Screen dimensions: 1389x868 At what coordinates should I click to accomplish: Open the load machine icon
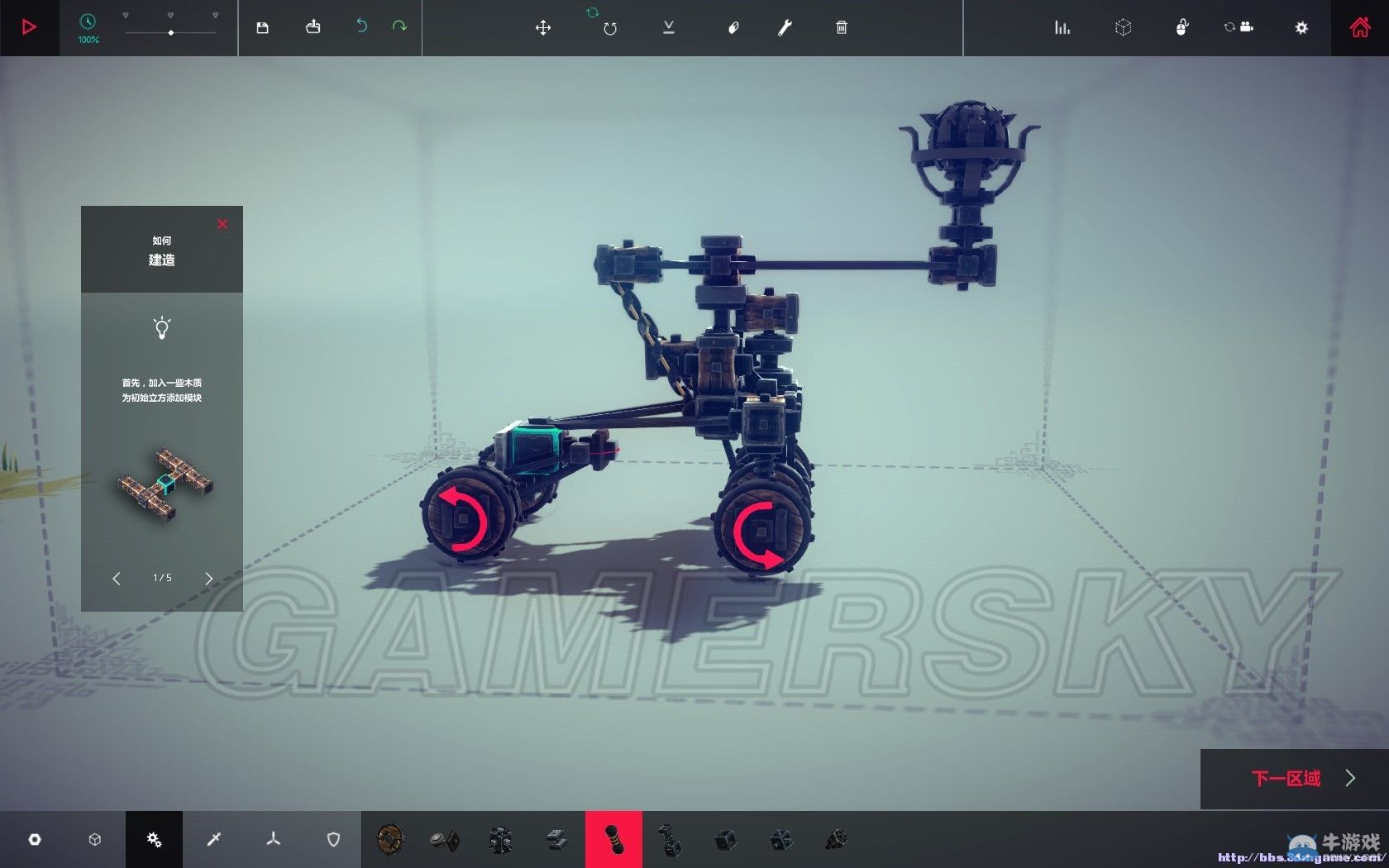(x=313, y=27)
